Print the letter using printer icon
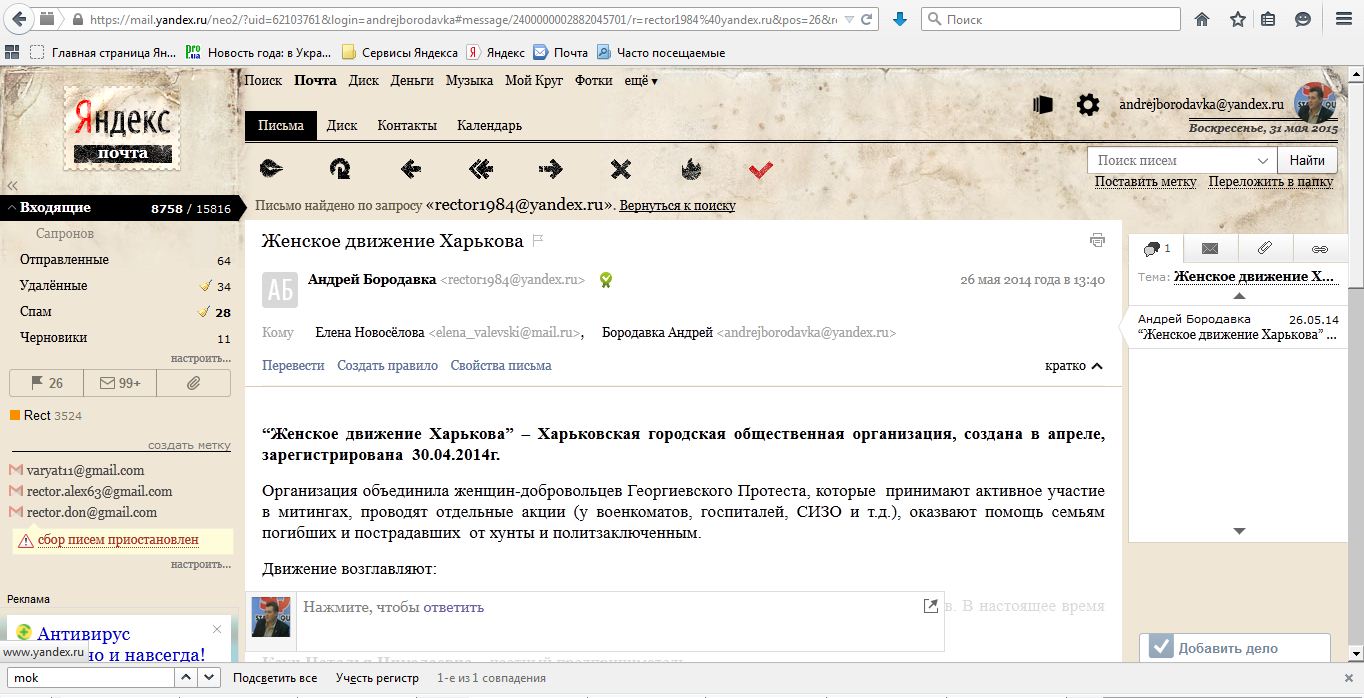 pyautogui.click(x=1097, y=240)
